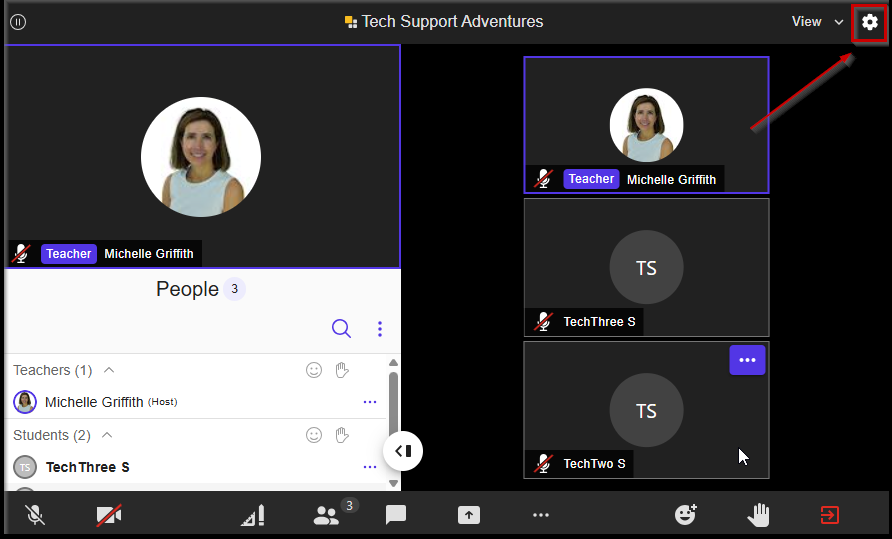Open the settings gear icon

869,22
